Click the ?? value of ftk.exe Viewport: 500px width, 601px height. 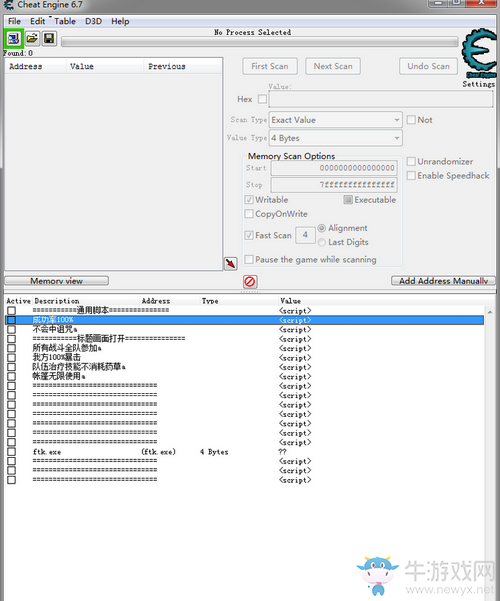(x=283, y=452)
